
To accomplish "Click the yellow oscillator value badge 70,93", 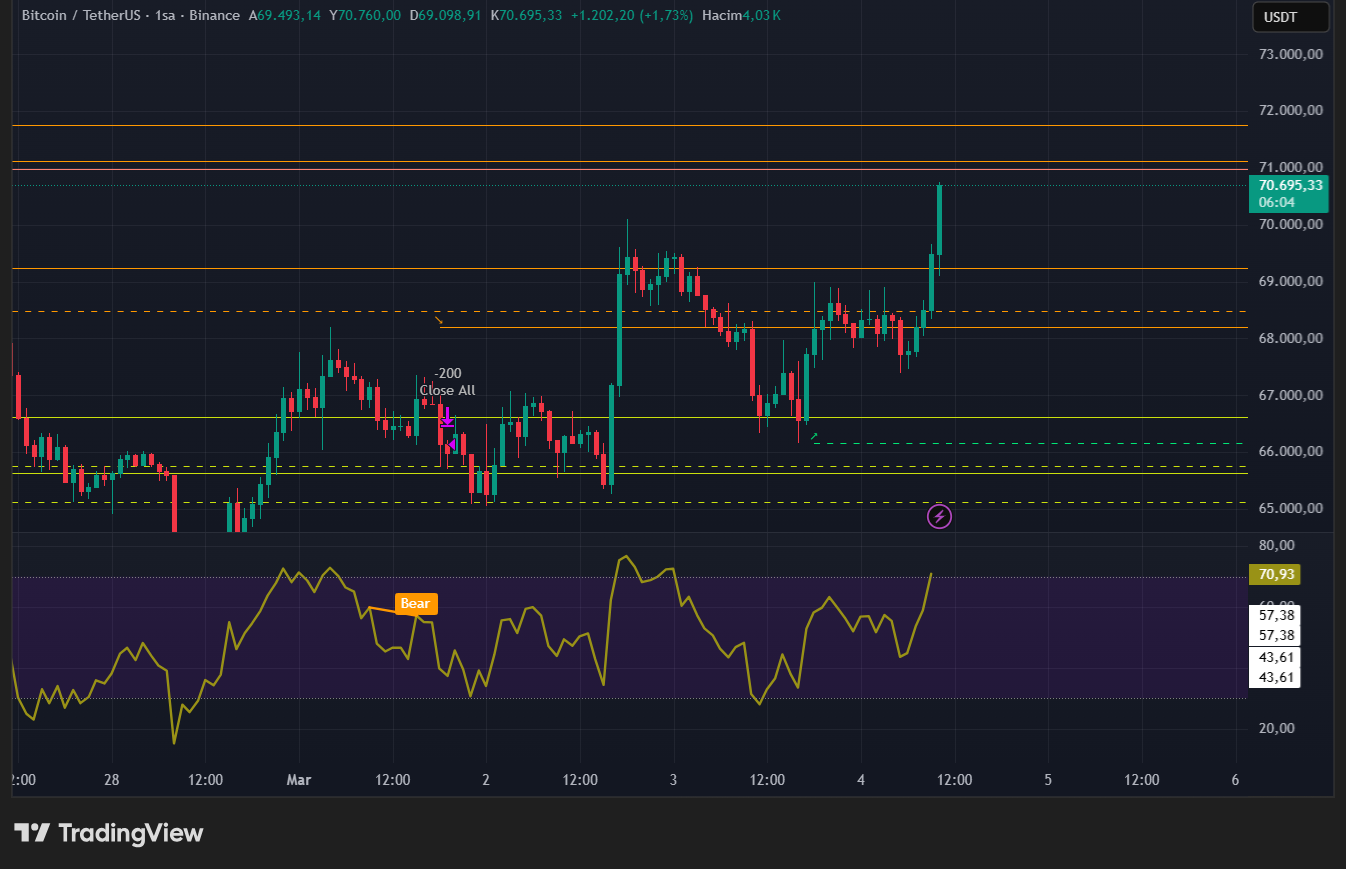I will pyautogui.click(x=1274, y=574).
